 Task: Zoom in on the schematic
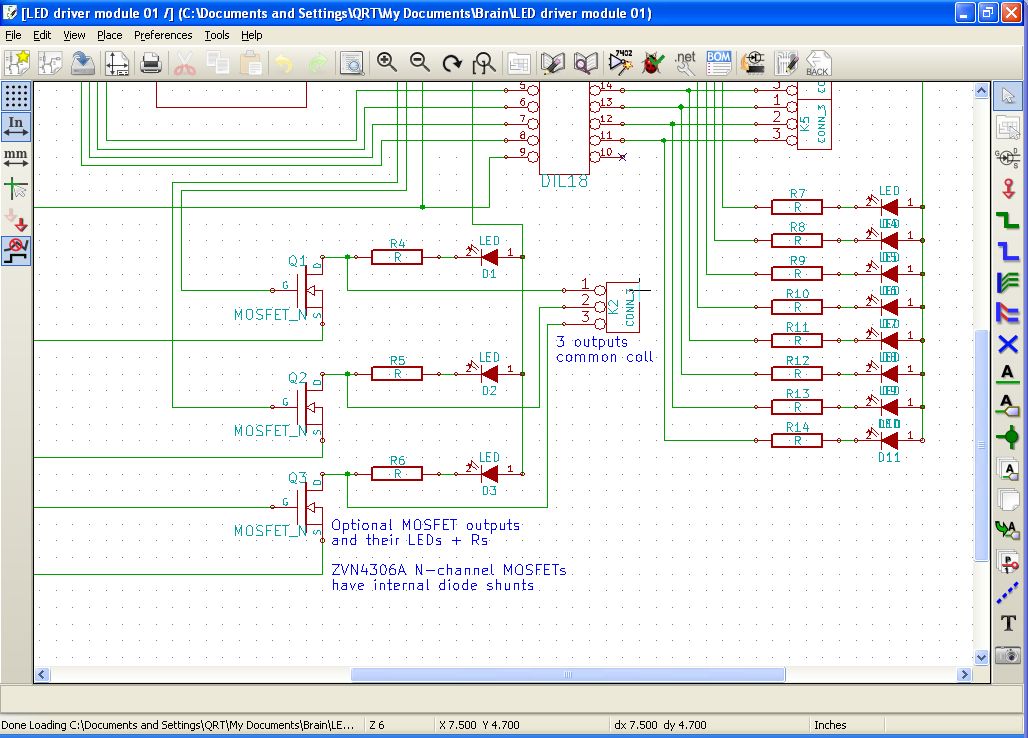387,63
